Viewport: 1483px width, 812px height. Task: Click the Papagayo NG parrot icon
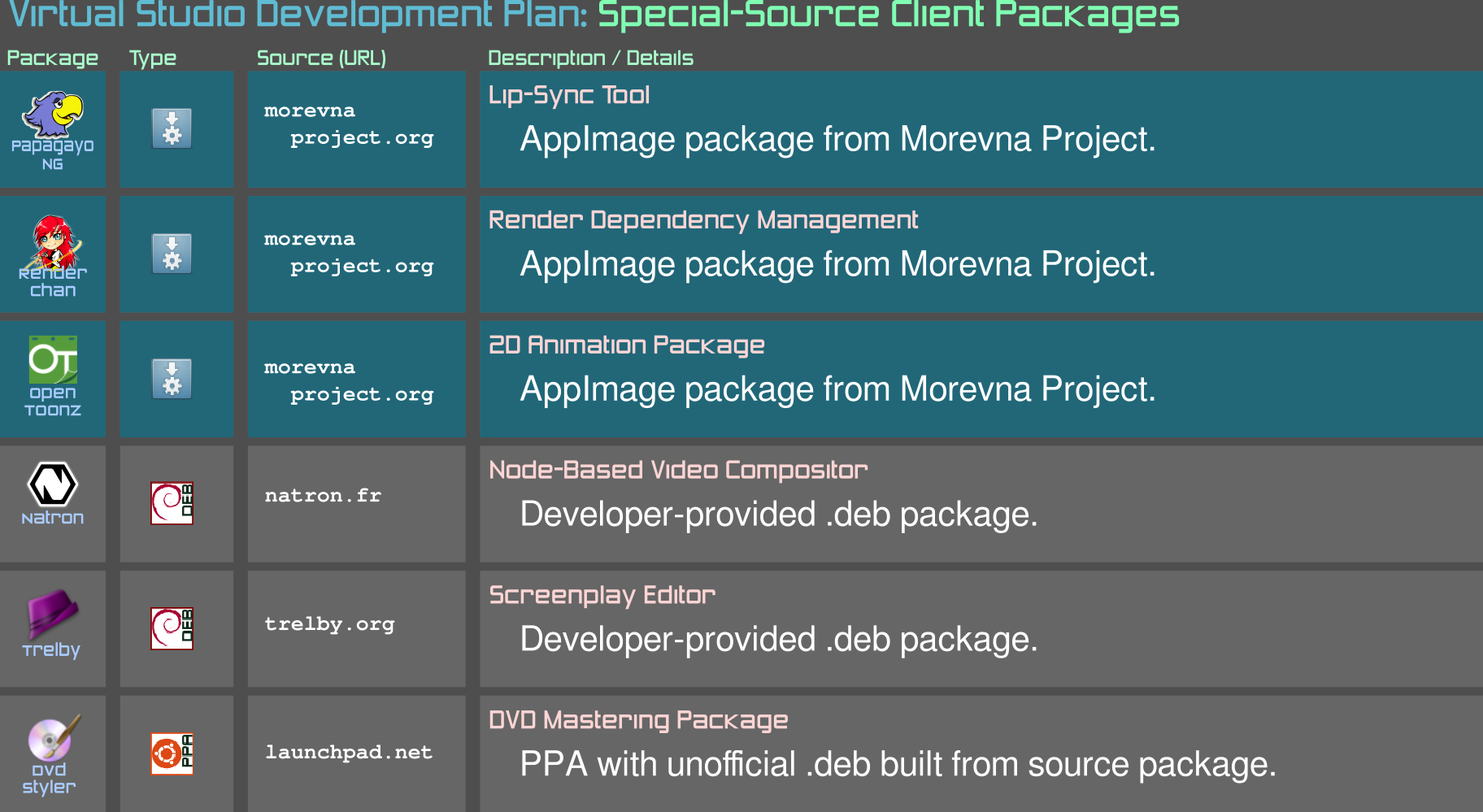53,114
